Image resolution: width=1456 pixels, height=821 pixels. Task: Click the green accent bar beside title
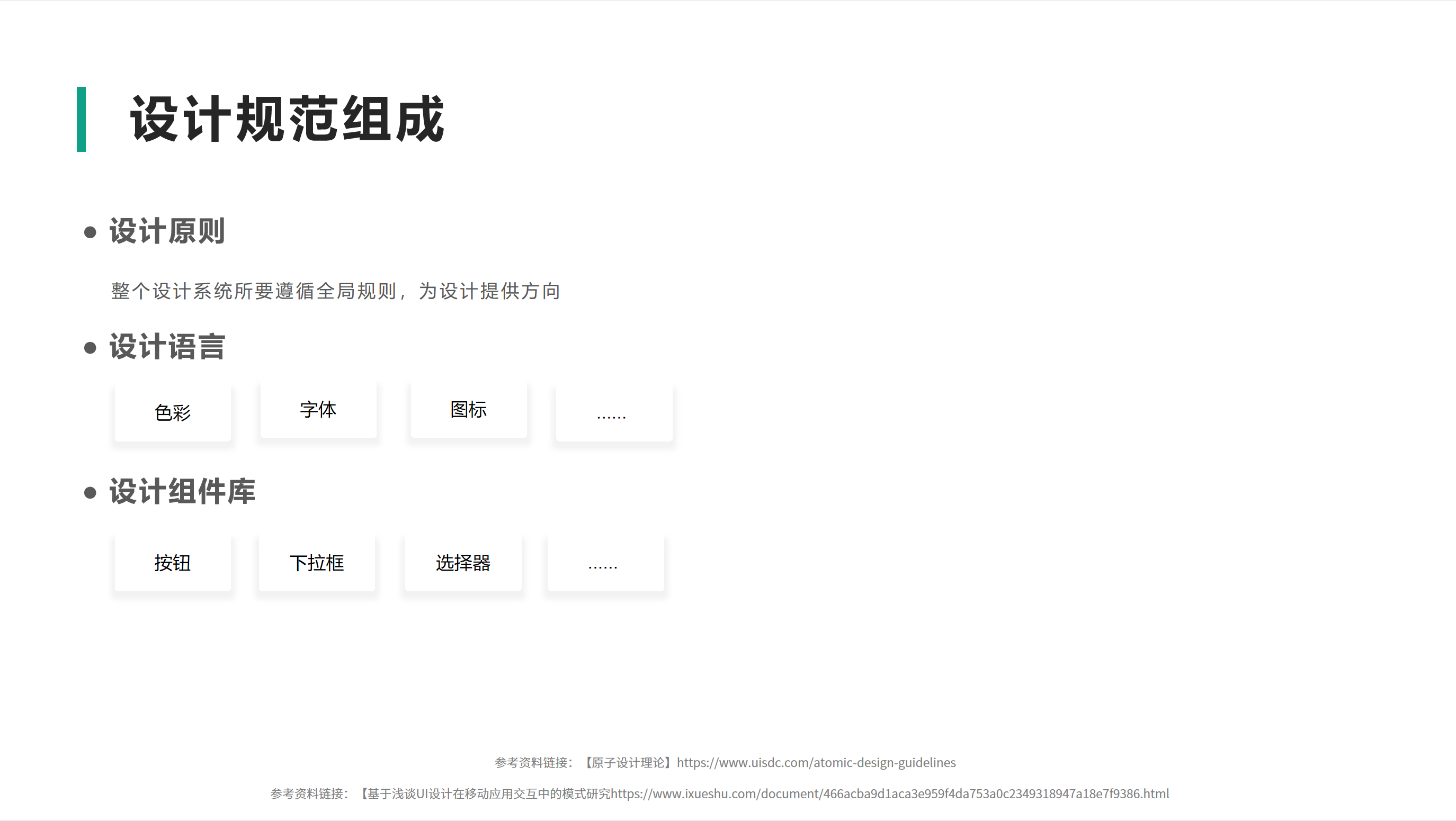[82, 119]
